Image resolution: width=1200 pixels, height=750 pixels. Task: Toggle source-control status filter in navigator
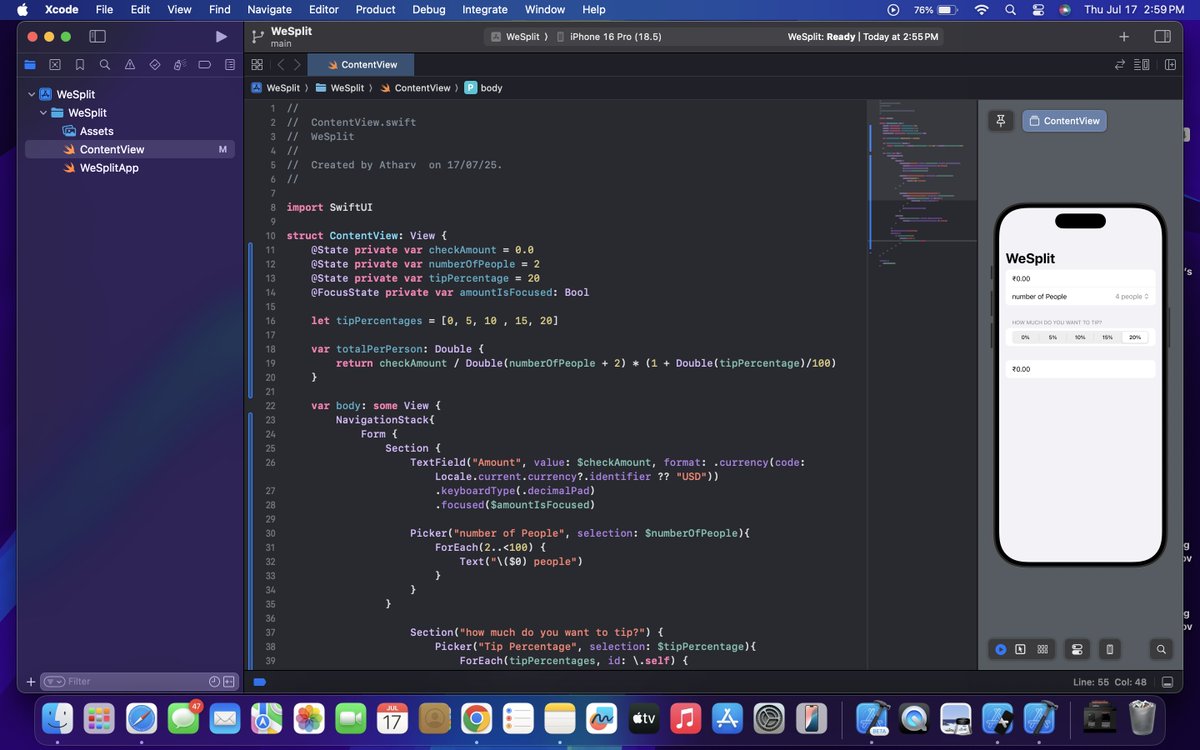coord(229,681)
